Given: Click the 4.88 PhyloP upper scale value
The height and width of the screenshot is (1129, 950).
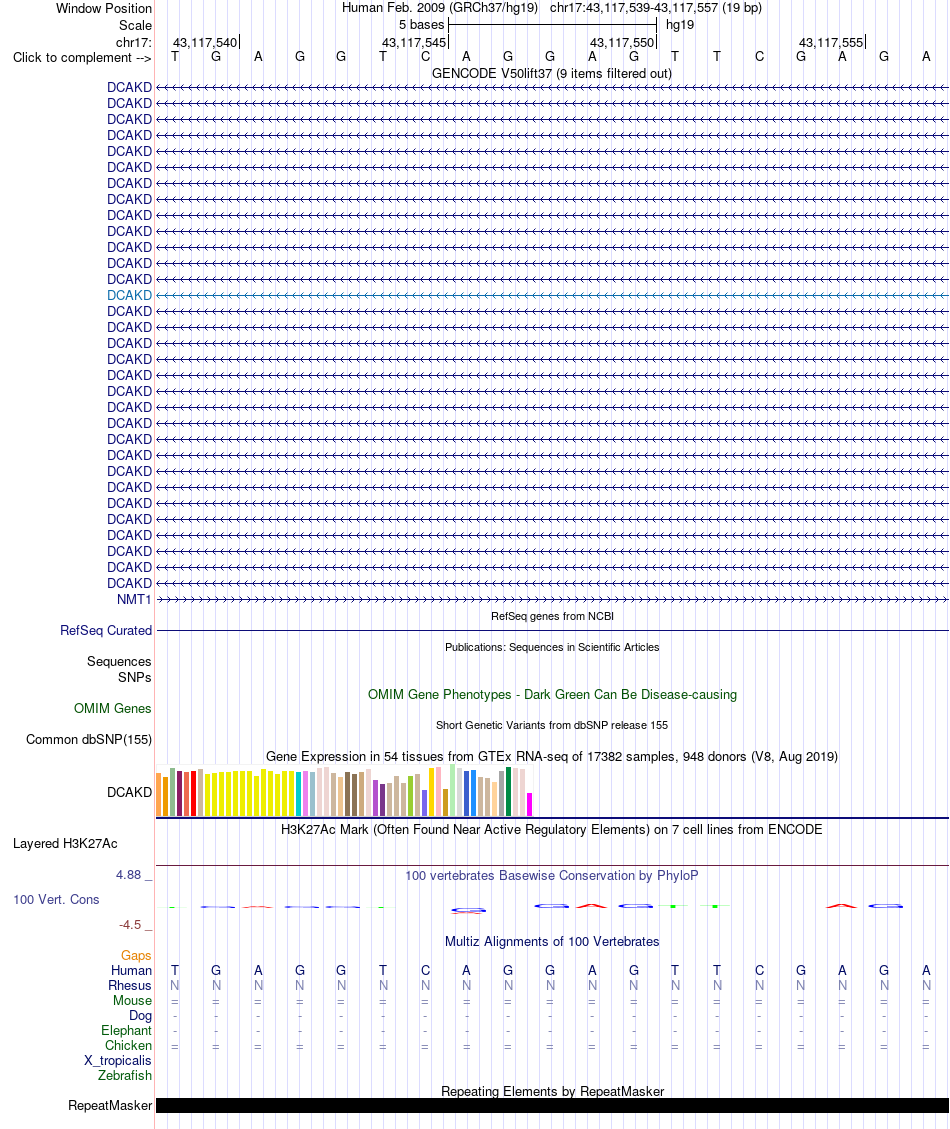Looking at the screenshot, I should click(x=128, y=875).
